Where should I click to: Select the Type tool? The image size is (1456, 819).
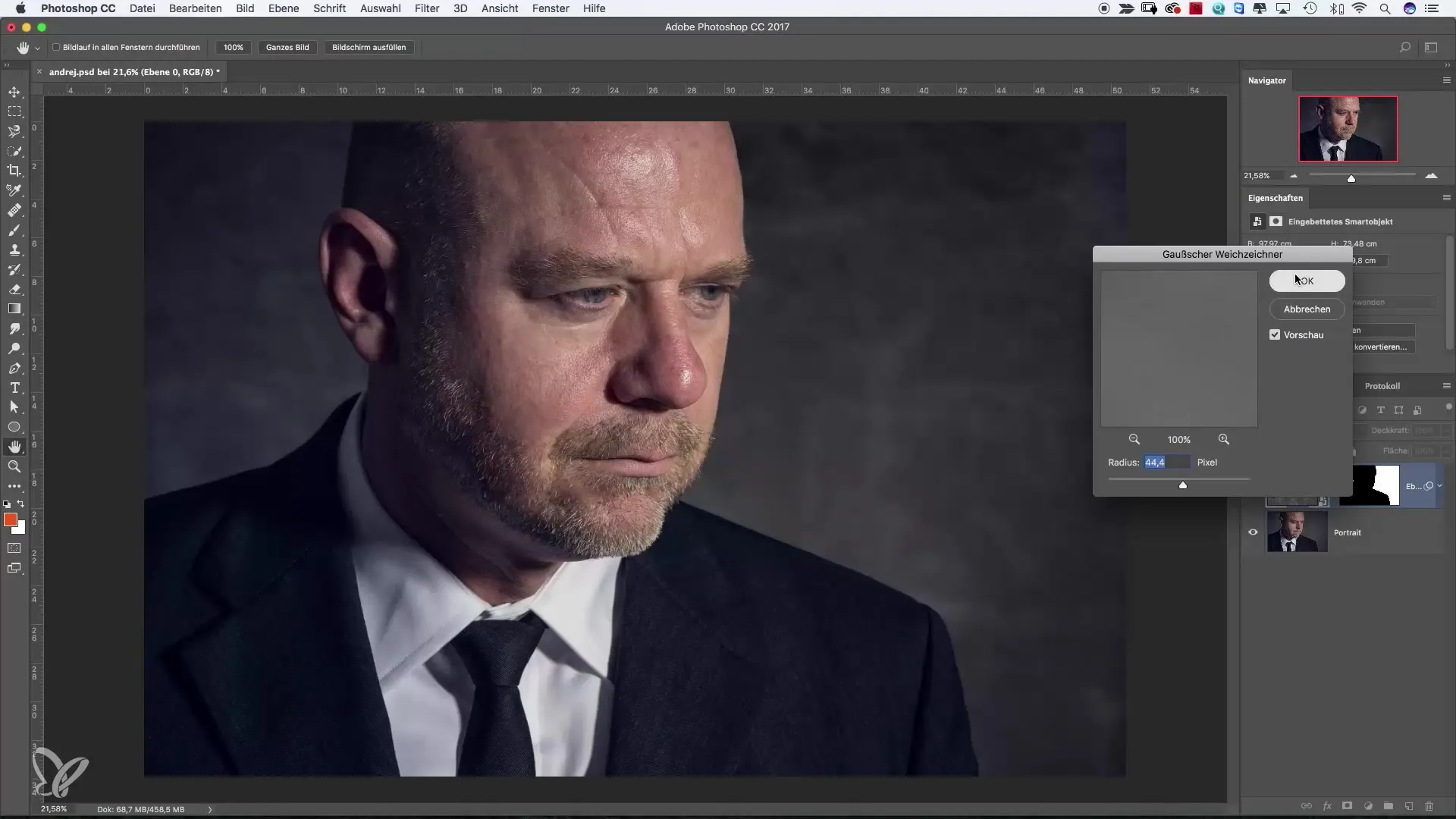[x=14, y=388]
